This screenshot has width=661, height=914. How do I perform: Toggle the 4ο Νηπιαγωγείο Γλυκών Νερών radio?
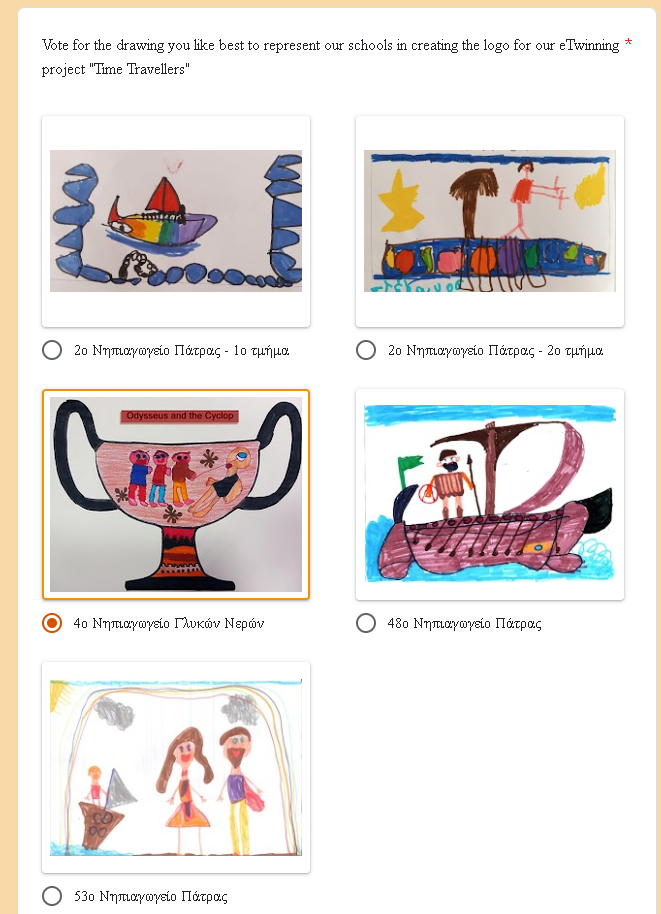pyautogui.click(x=52, y=623)
